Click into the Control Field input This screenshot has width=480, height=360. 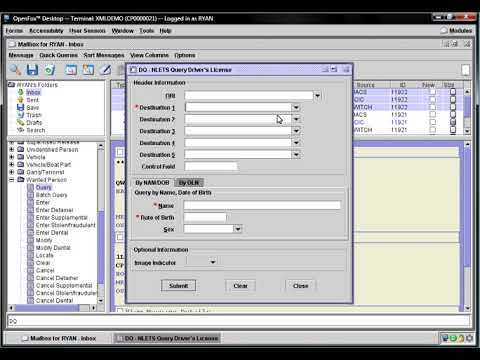click(211, 166)
